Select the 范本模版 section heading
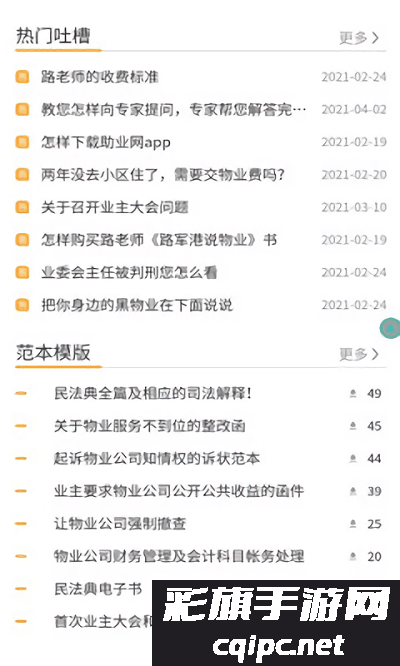 53,353
